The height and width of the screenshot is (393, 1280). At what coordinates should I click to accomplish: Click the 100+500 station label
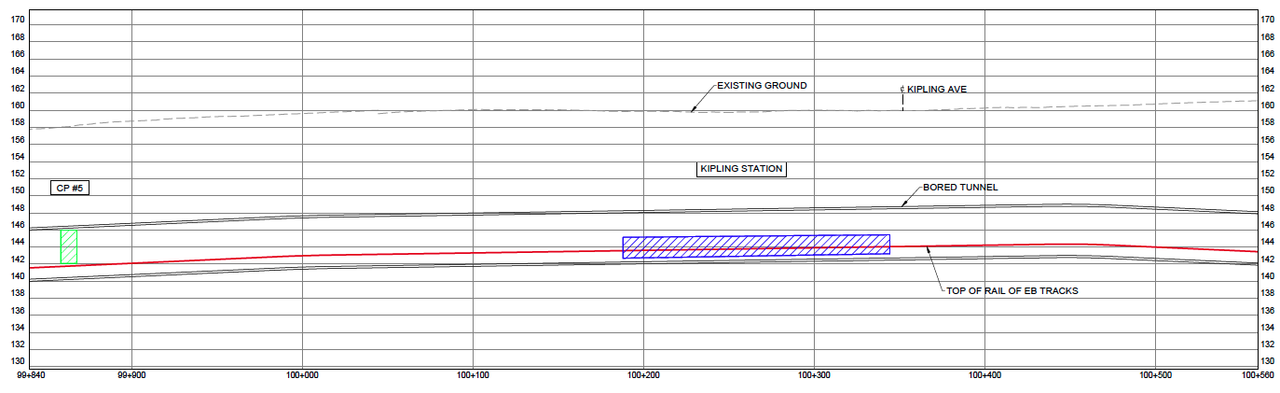tap(1156, 376)
